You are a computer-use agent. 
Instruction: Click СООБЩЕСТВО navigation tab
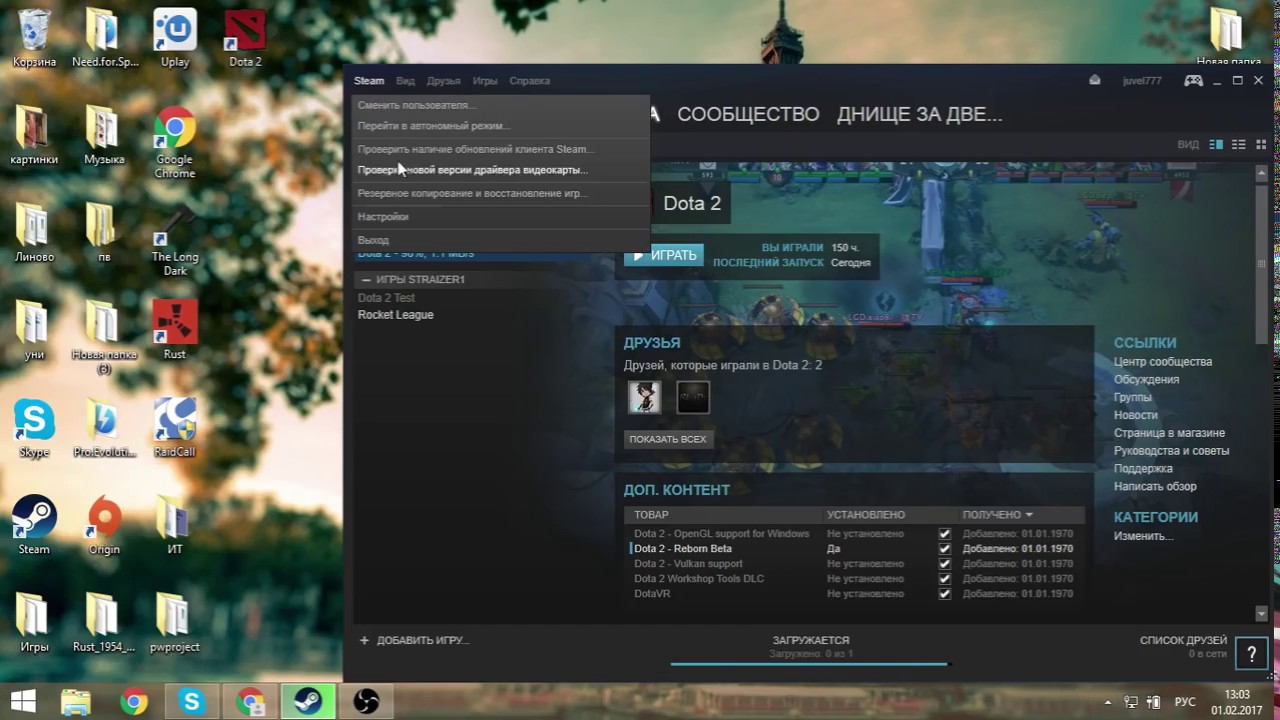(748, 114)
